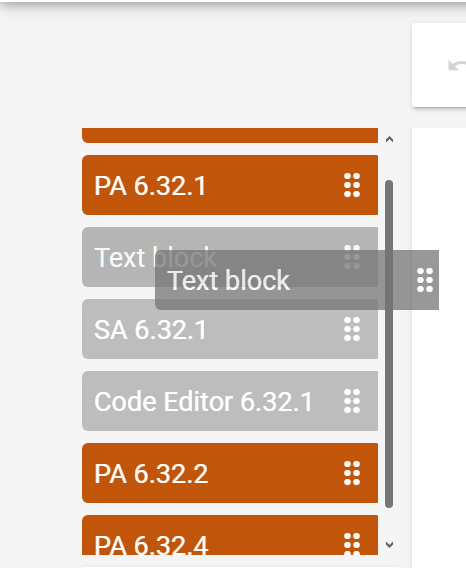Image resolution: width=466 pixels, height=568 pixels.
Task: Click the dragged Text block label
Action: pos(229,280)
